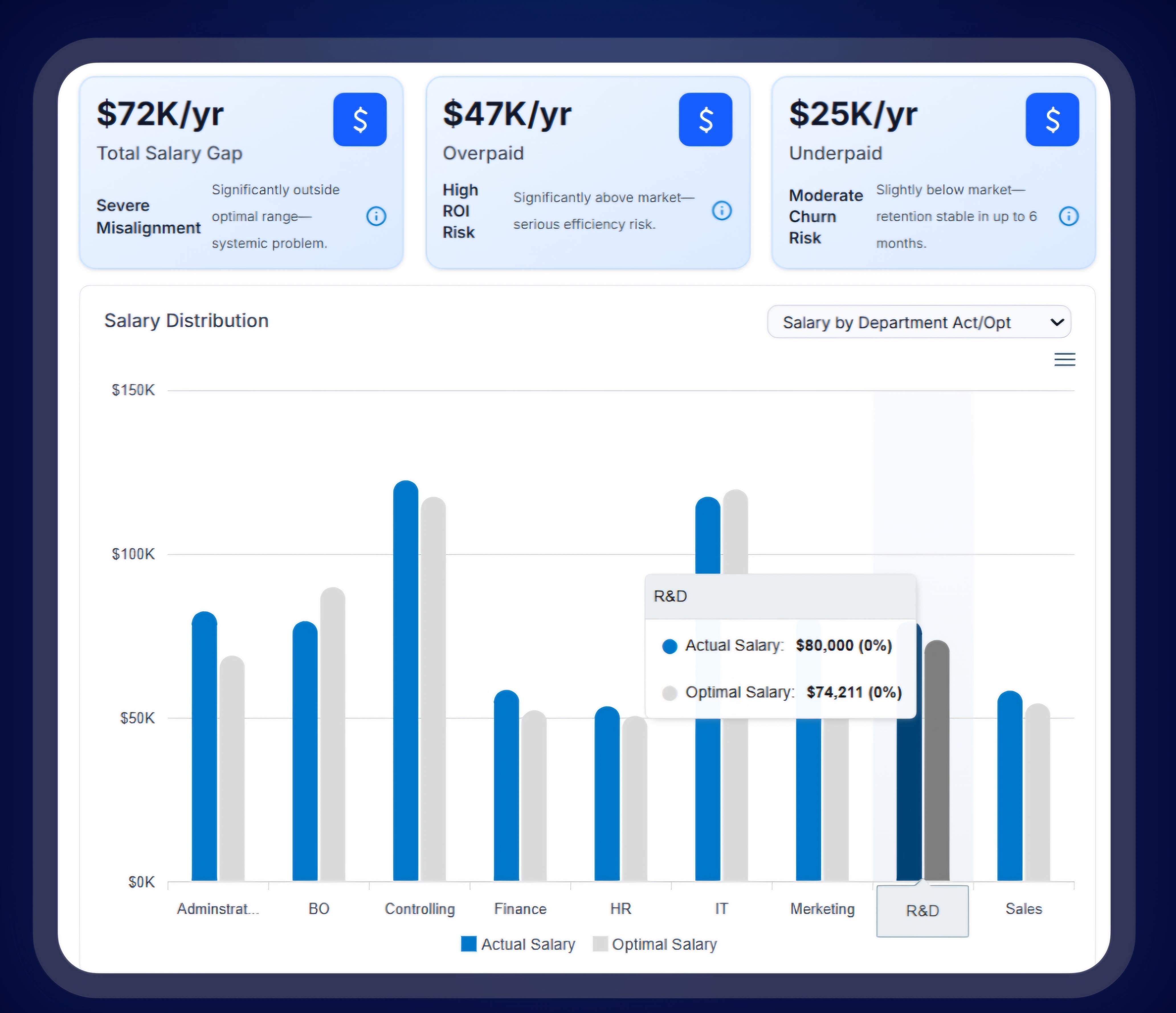The width and height of the screenshot is (1176, 1013).
Task: Click the truncated Administration axis label
Action: (x=217, y=909)
